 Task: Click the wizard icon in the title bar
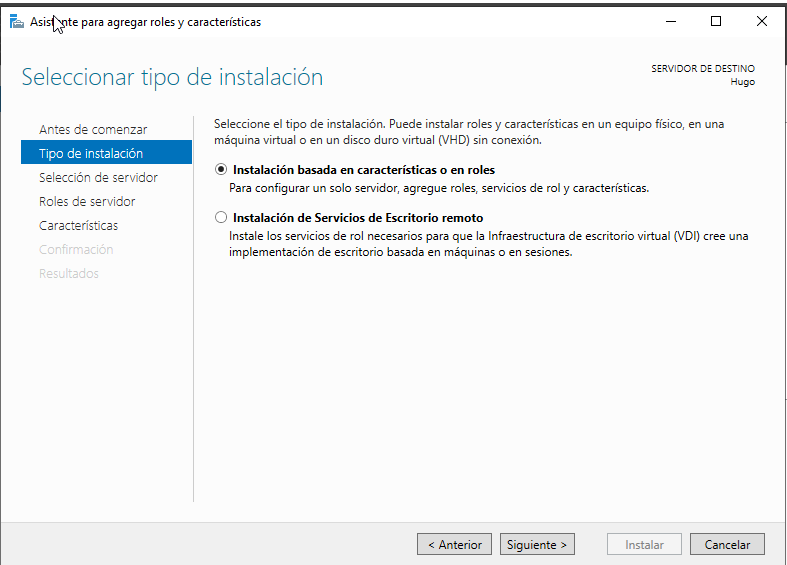click(17, 21)
